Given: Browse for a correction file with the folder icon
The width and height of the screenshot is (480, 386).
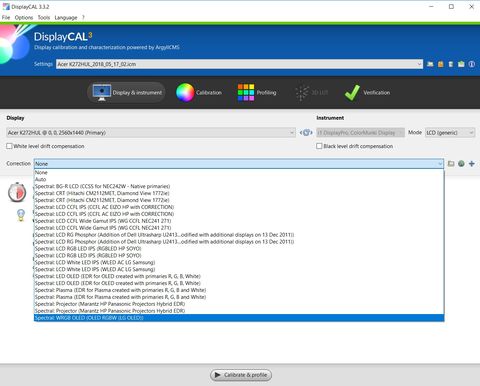Looking at the screenshot, I should tap(451, 164).
